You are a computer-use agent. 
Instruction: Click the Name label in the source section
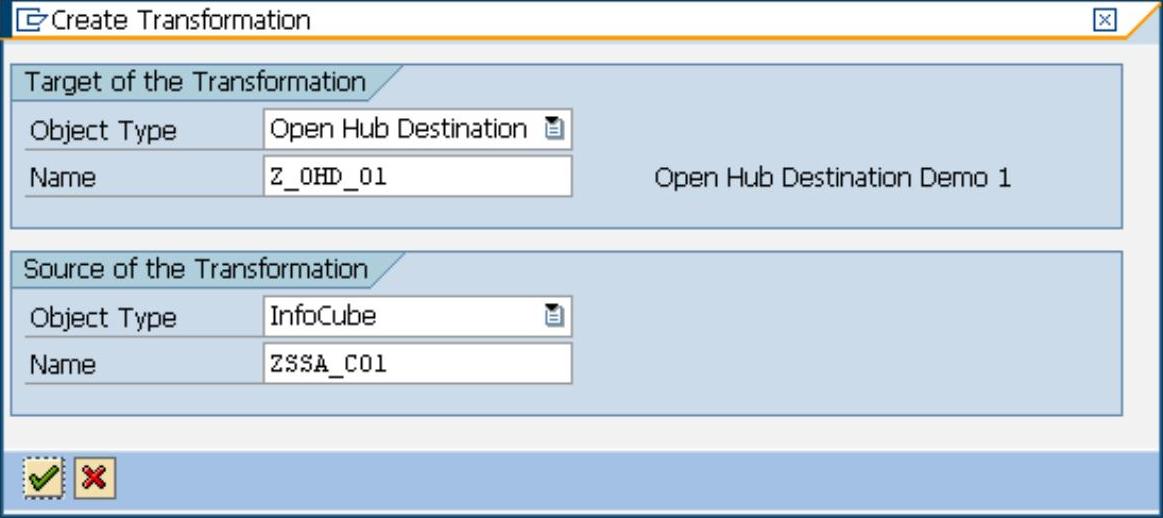tap(63, 365)
